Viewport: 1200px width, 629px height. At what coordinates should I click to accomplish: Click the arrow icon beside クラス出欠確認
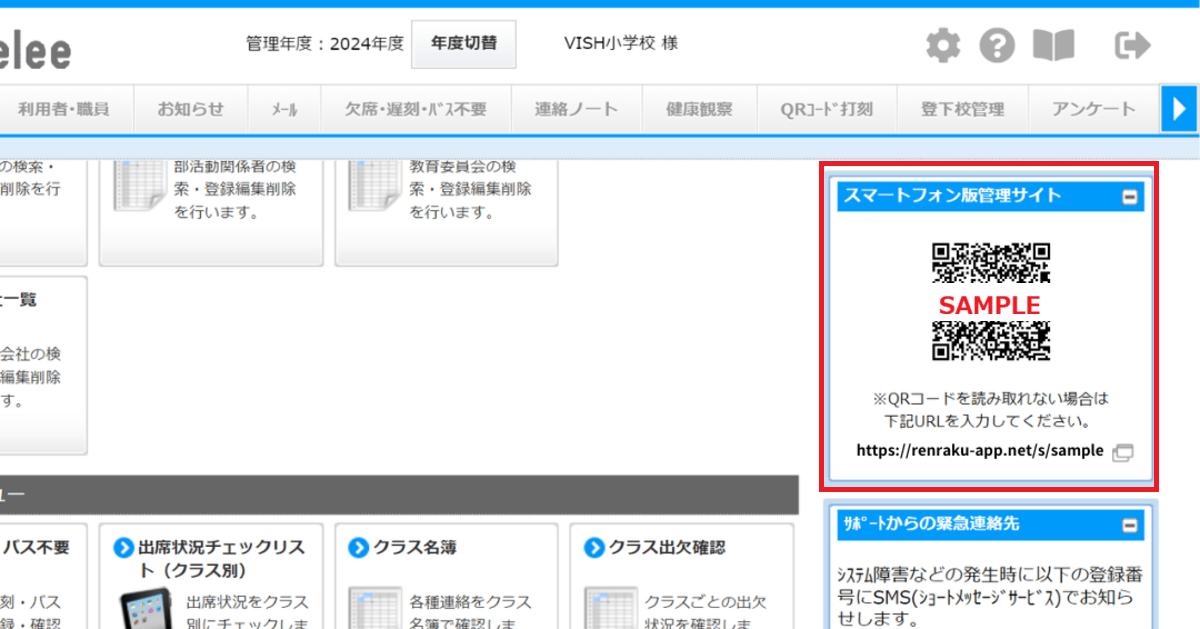(594, 548)
